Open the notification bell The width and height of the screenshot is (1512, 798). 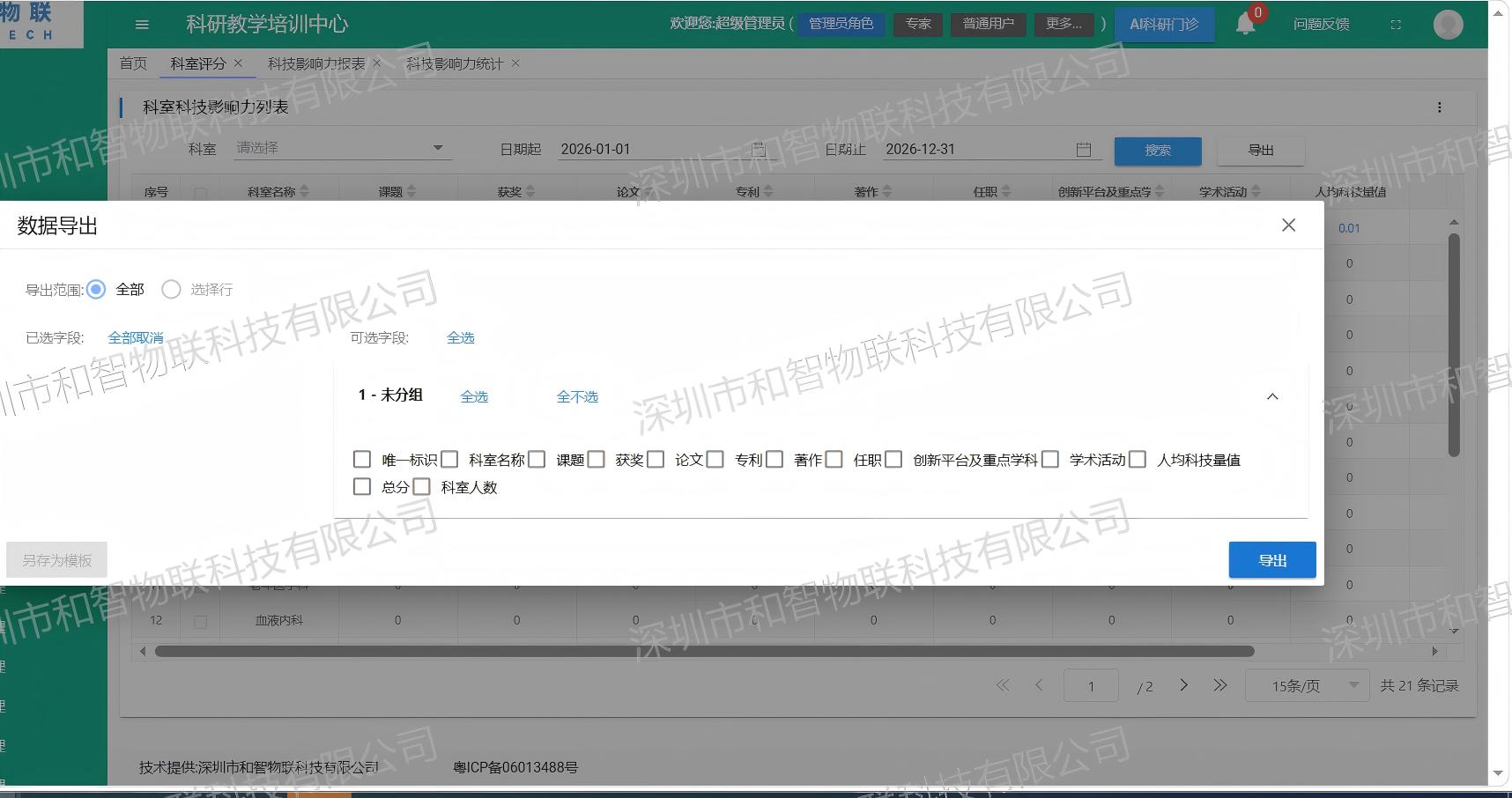[1245, 24]
